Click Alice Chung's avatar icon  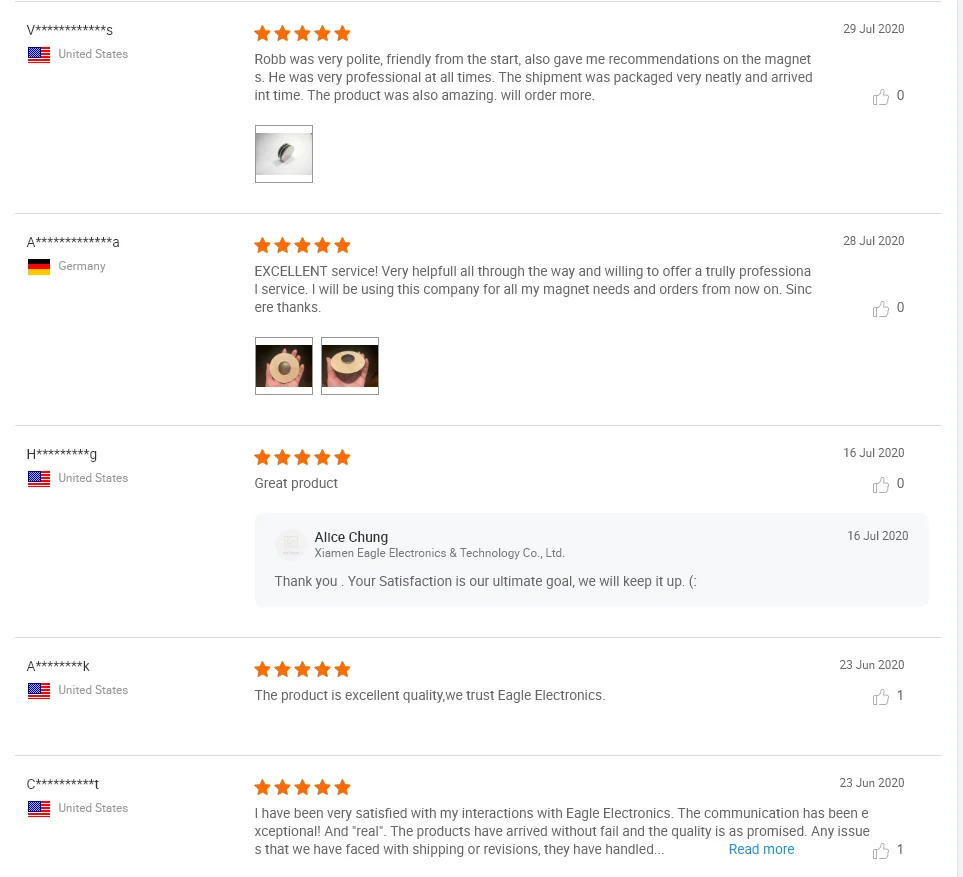coord(291,545)
